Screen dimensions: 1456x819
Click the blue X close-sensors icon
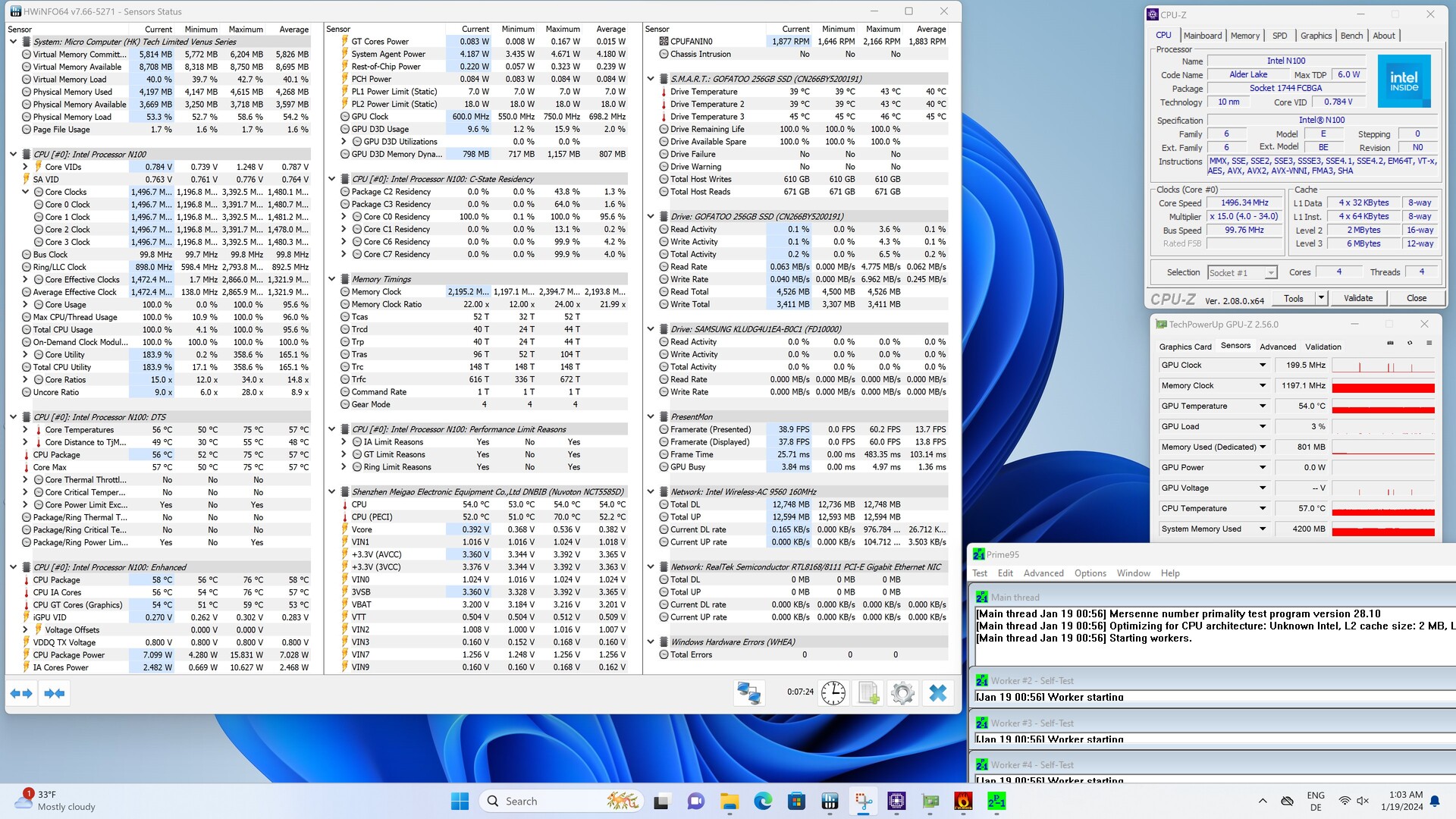[x=938, y=692]
